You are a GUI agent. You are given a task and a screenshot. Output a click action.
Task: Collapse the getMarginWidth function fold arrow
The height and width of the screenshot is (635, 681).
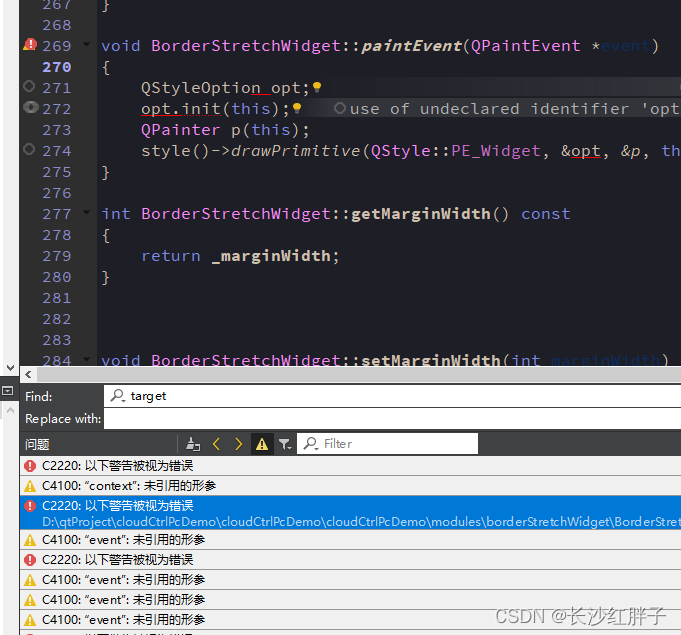point(86,212)
